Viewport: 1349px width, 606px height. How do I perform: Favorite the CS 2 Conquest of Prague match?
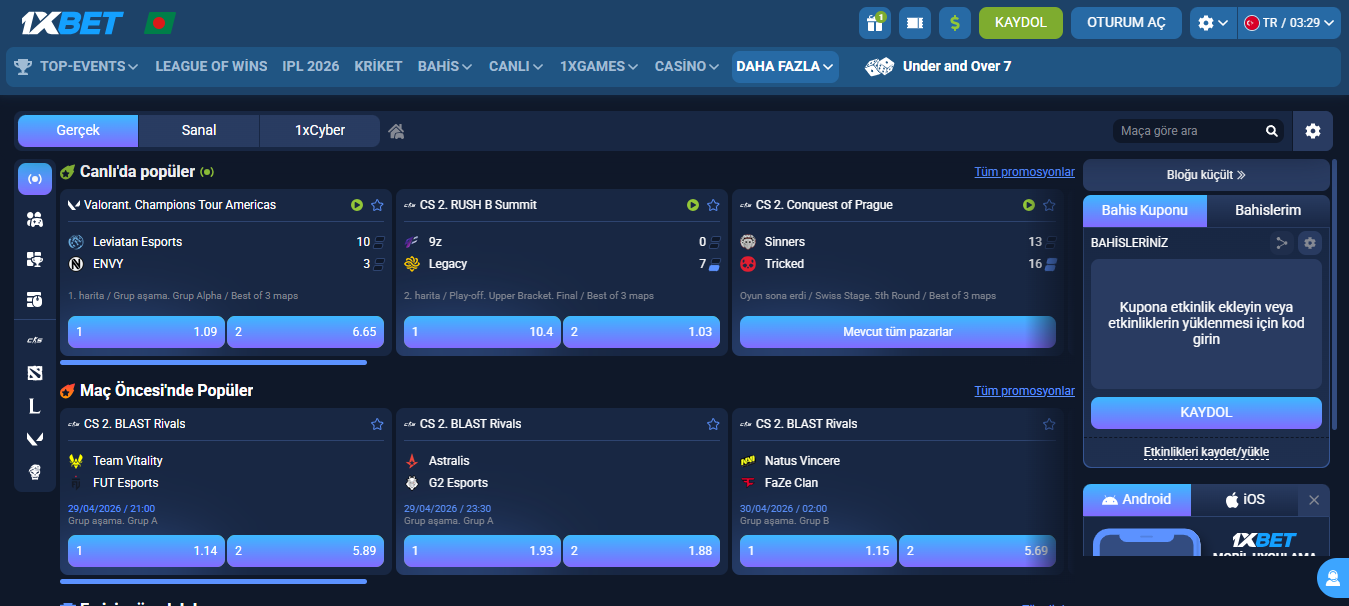coord(1049,205)
